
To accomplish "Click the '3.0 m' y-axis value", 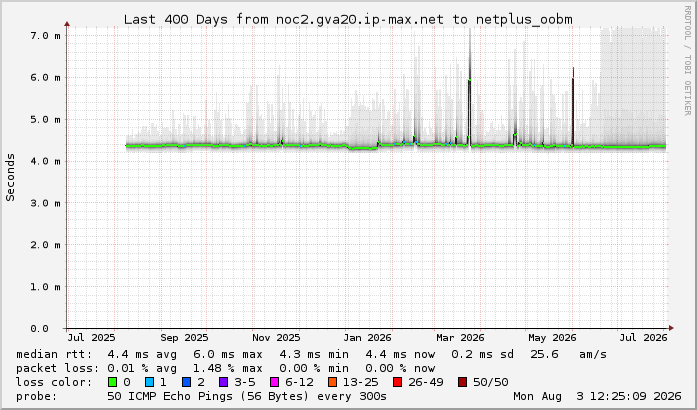I will tap(45, 203).
